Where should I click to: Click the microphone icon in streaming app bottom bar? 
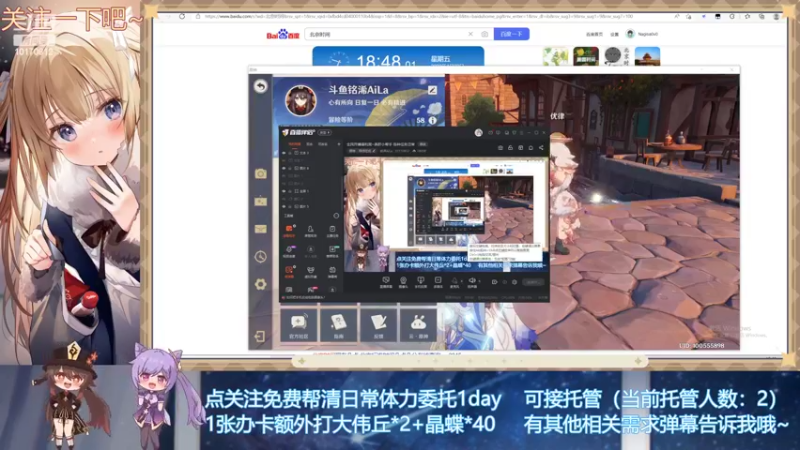pyautogui.click(x=454, y=281)
